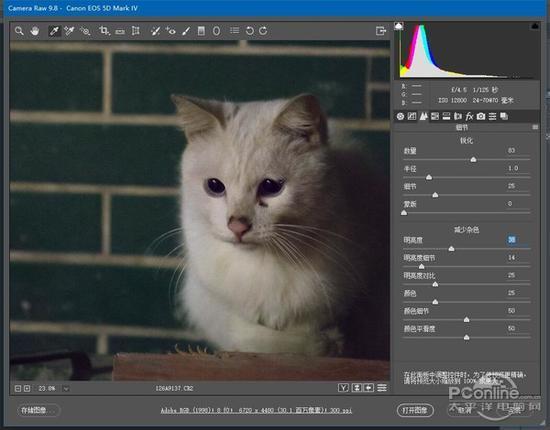Toggle shadow clipping warning on histogram
This screenshot has height=430, width=550.
(398, 26)
